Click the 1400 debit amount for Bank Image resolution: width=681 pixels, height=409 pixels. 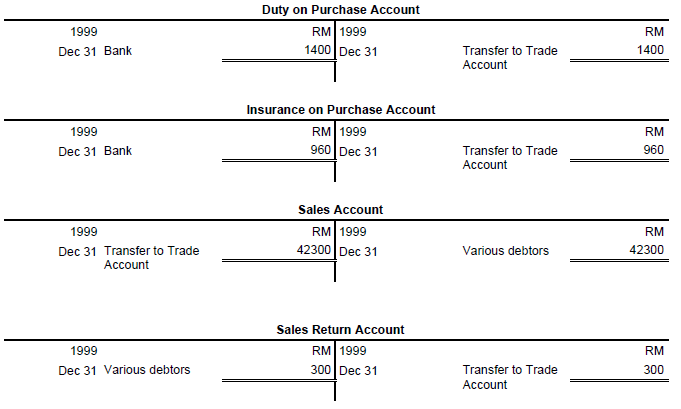click(x=317, y=50)
